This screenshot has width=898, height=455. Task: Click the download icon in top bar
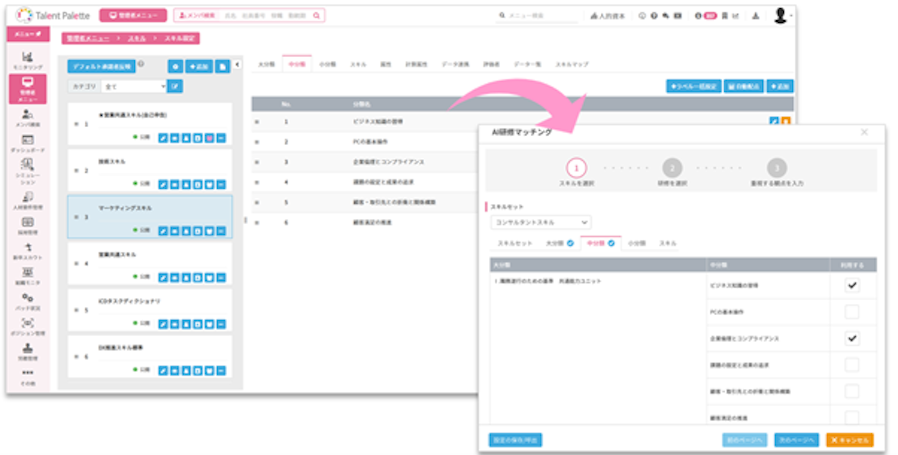tap(755, 15)
